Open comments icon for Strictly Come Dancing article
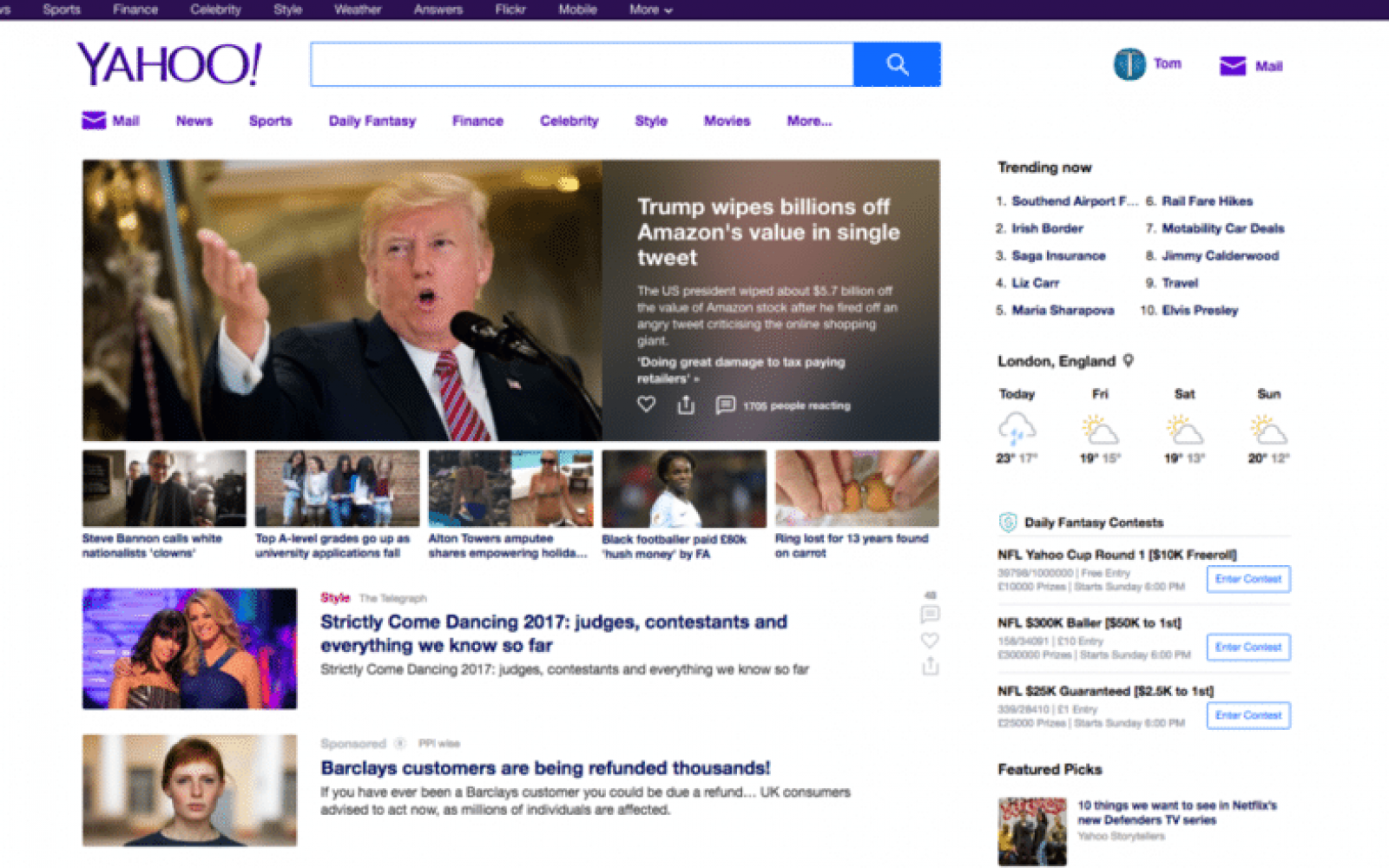Image resolution: width=1389 pixels, height=868 pixels. click(930, 615)
